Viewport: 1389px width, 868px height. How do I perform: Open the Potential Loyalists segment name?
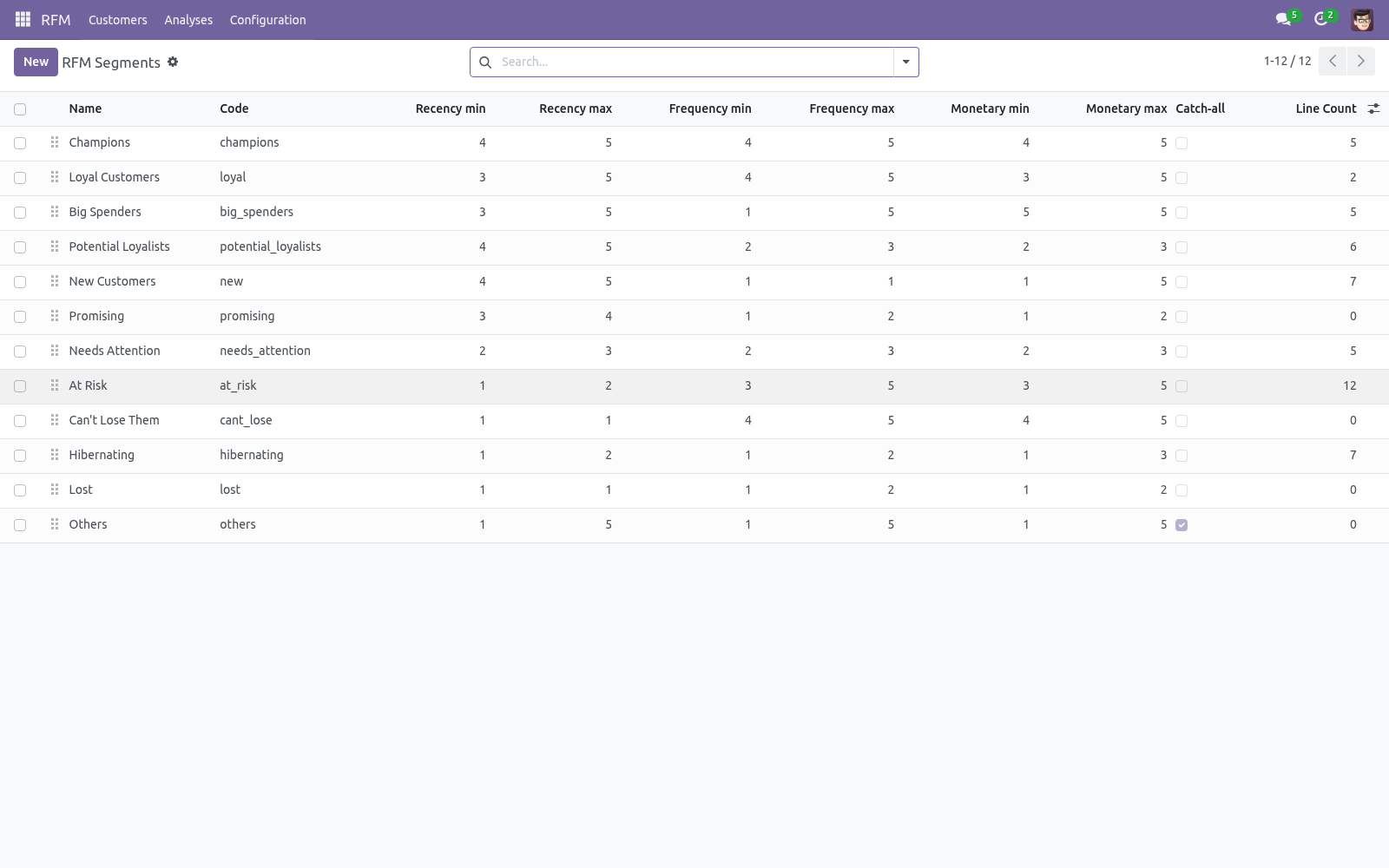coord(119,247)
